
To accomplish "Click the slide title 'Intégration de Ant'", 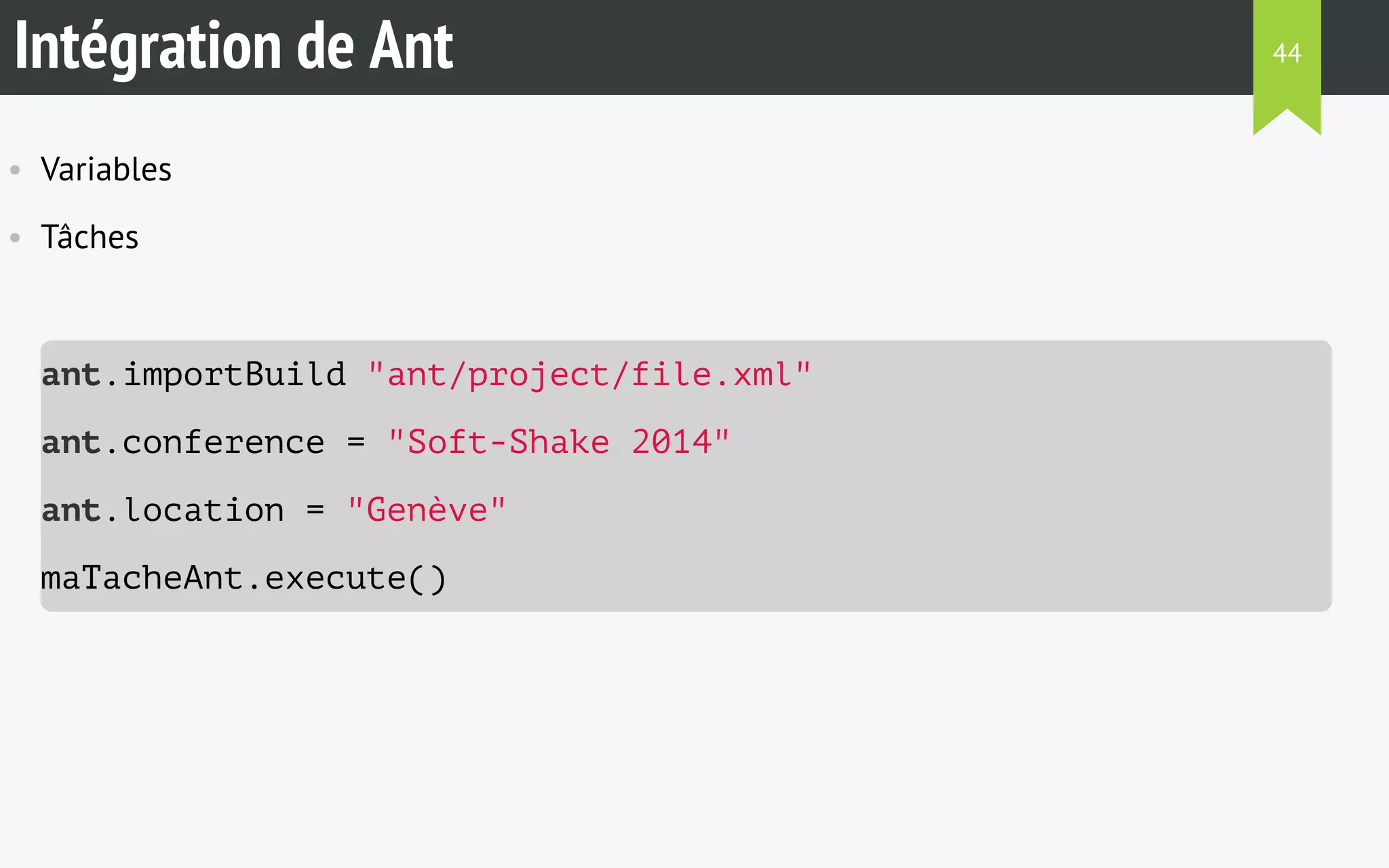I will tap(234, 46).
